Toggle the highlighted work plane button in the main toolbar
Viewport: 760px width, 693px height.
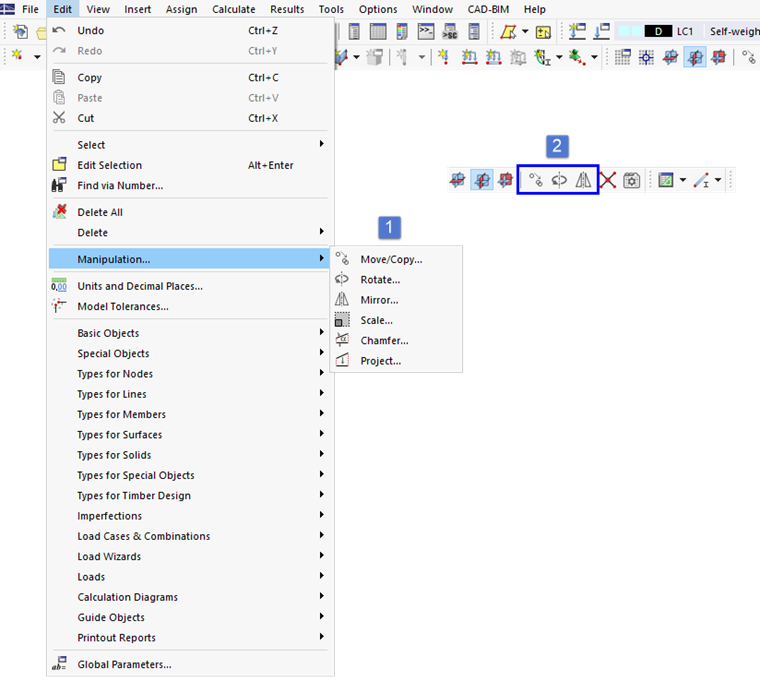click(x=695, y=57)
